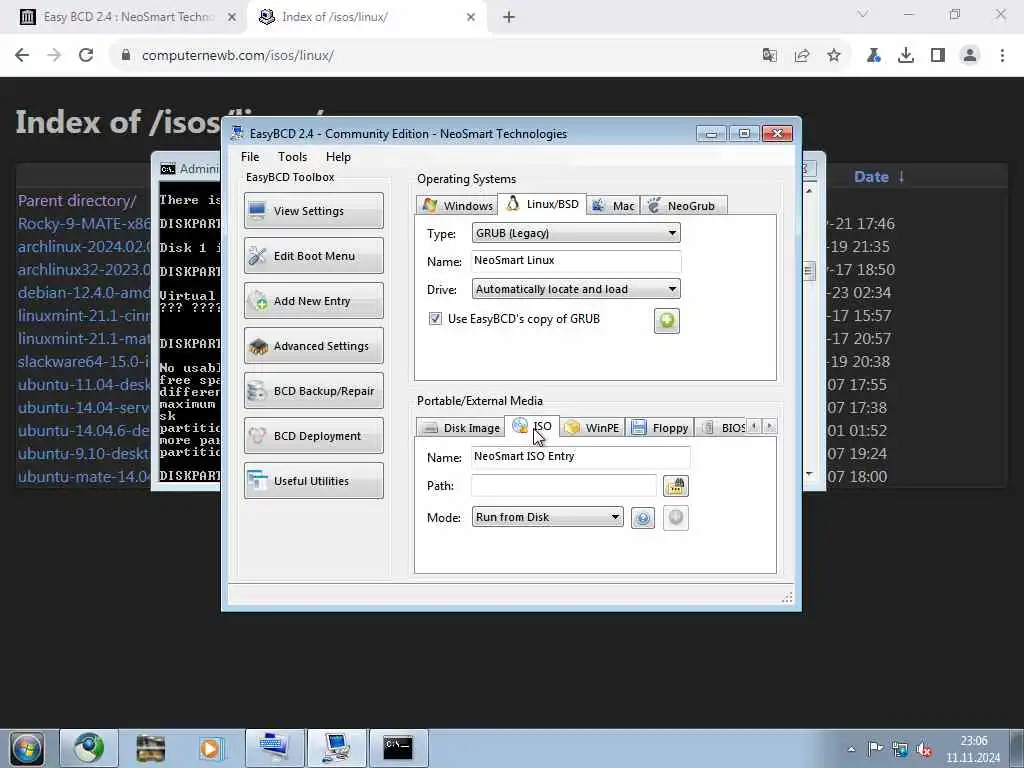Click the empty ISO Path field
1024x768 pixels.
coord(564,485)
